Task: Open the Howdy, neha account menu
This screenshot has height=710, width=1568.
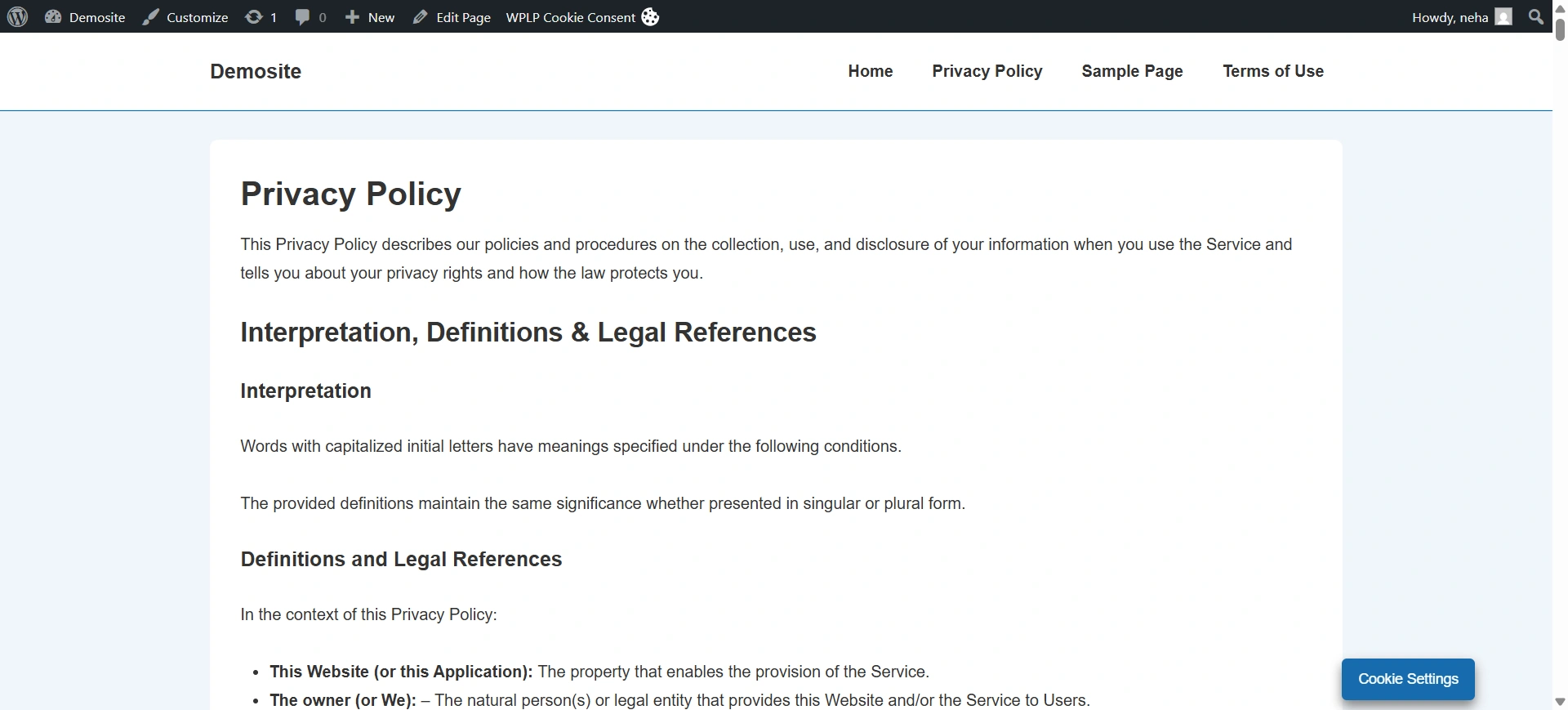Action: click(1461, 17)
